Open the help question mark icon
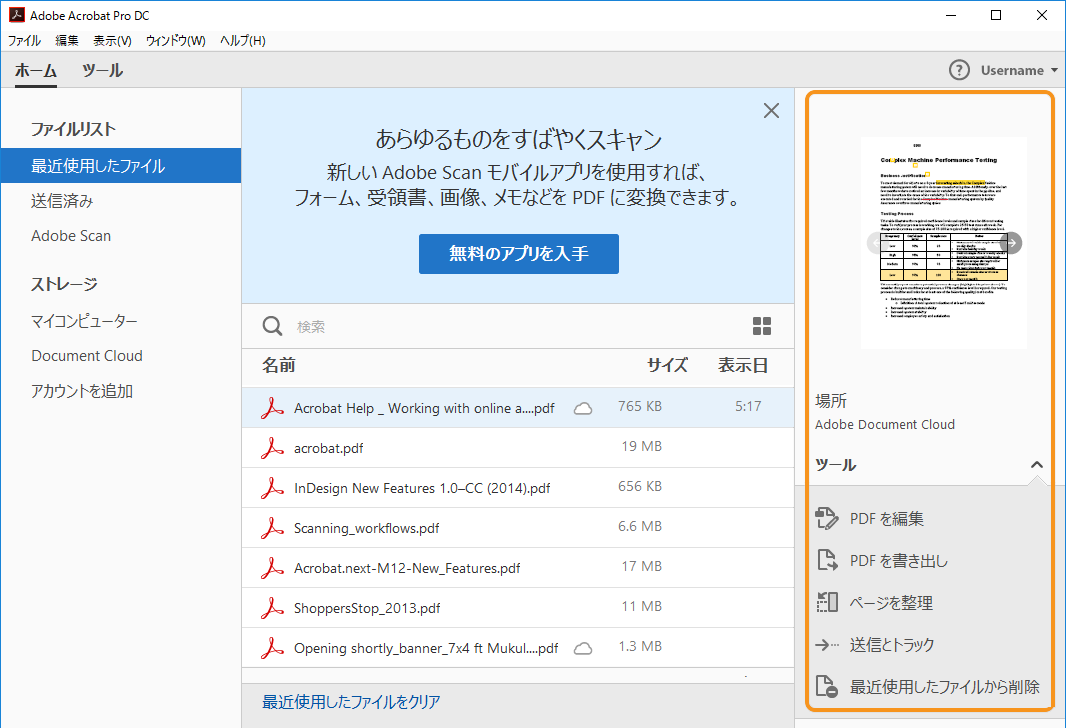Screen dimensions: 1066x728 tap(959, 70)
